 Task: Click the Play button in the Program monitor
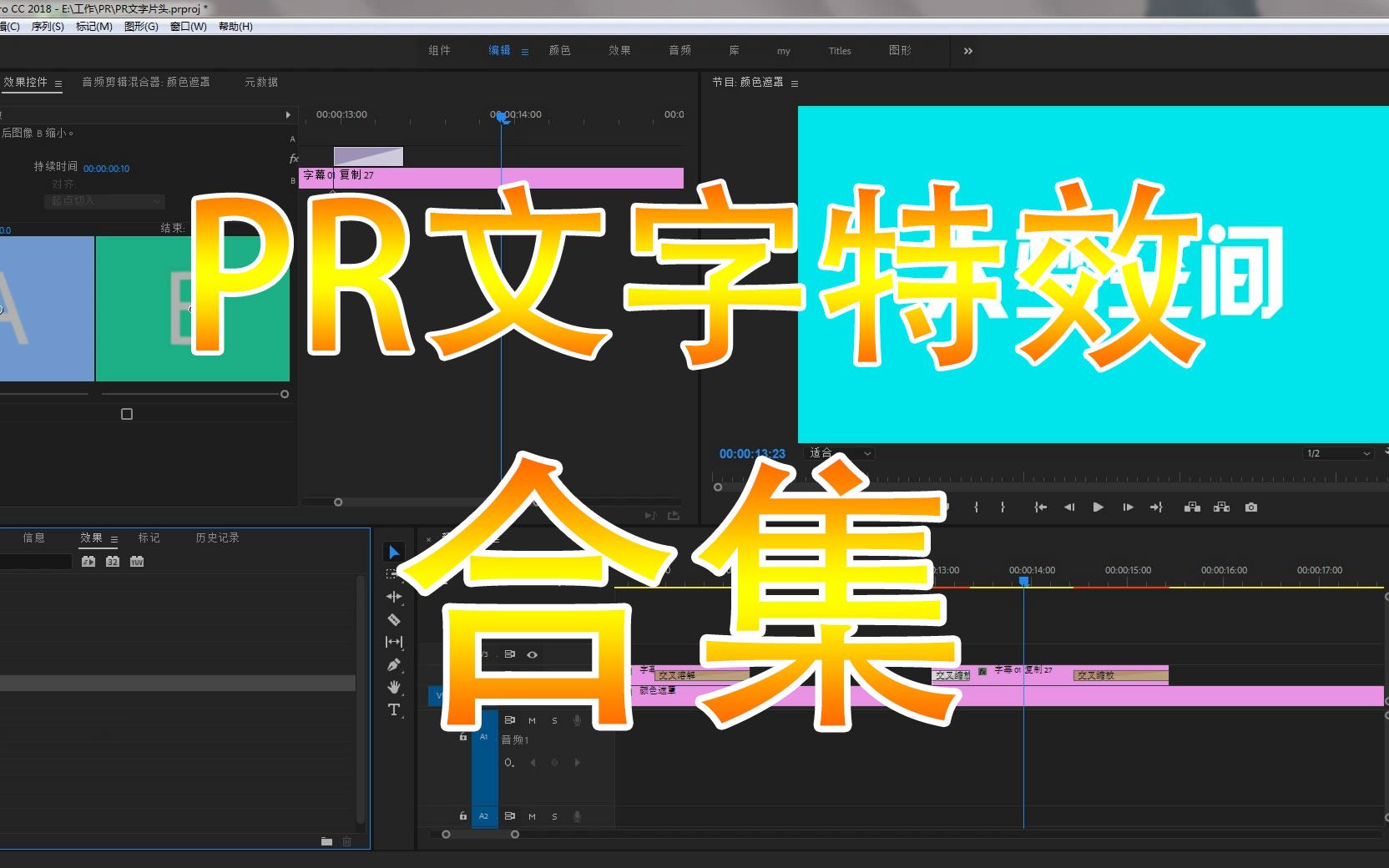click(1098, 507)
